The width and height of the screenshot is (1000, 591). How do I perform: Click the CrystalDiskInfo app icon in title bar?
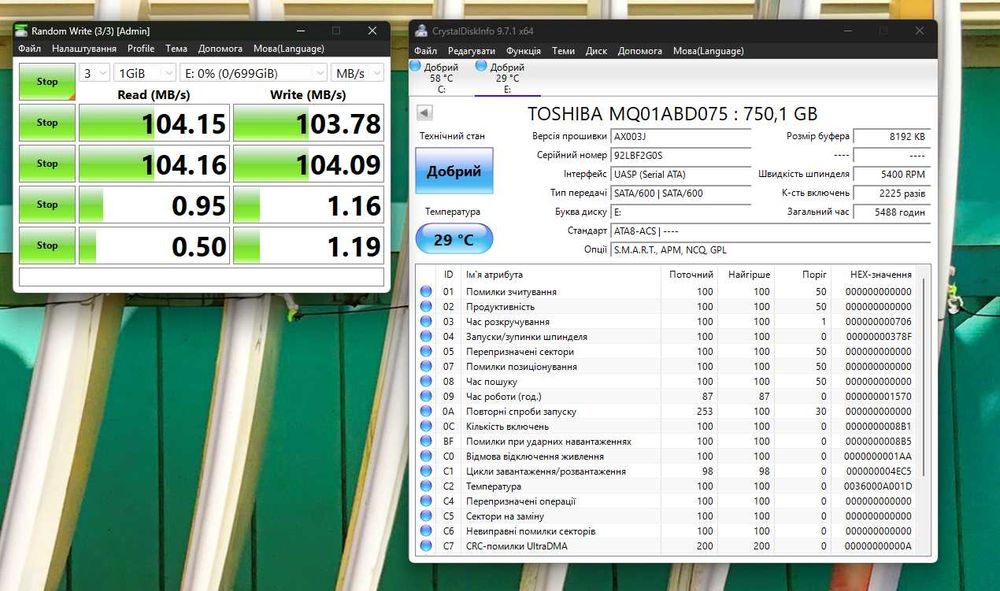(x=421, y=31)
